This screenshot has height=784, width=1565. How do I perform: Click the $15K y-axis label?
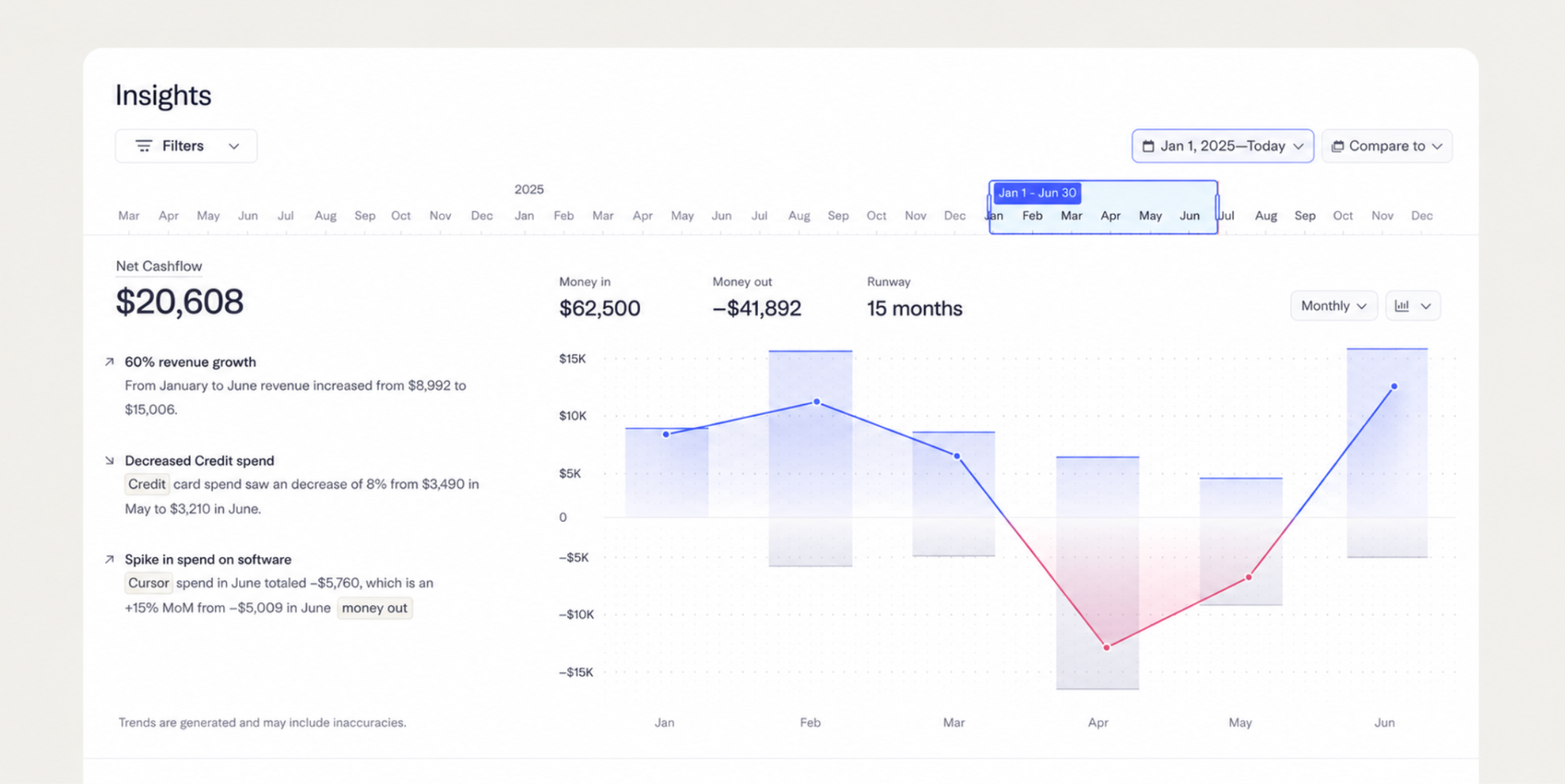click(572, 358)
